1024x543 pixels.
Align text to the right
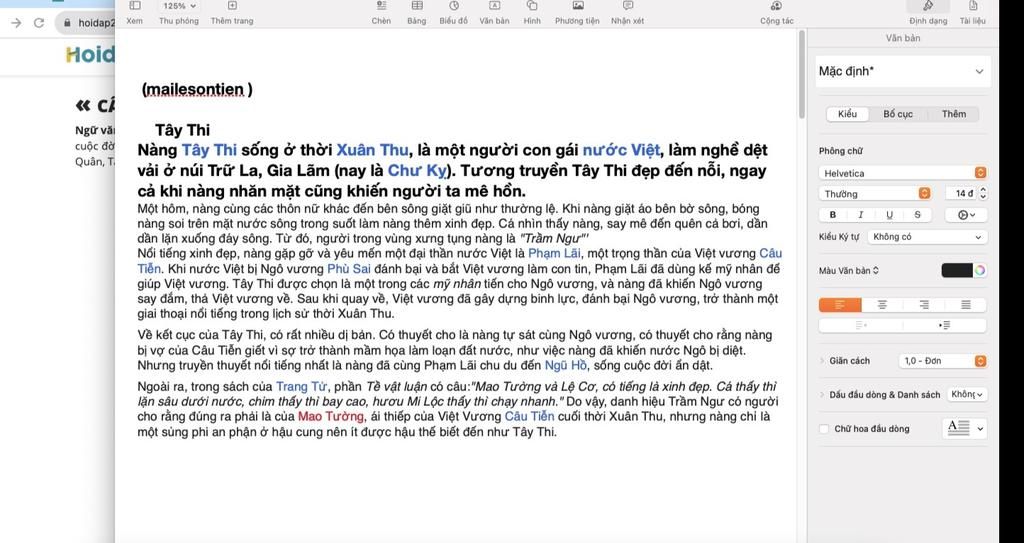point(924,304)
